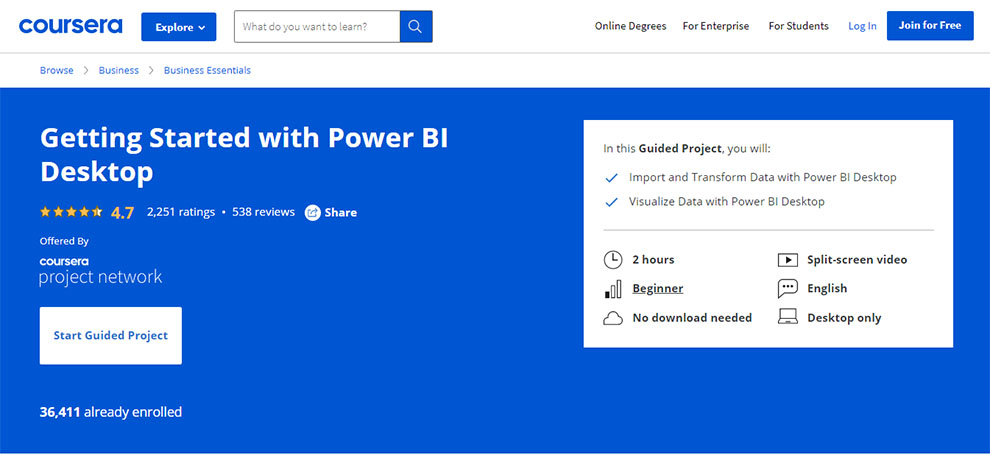Go to Business Essentials breadcrumb
Image resolution: width=990 pixels, height=455 pixels.
[x=207, y=70]
